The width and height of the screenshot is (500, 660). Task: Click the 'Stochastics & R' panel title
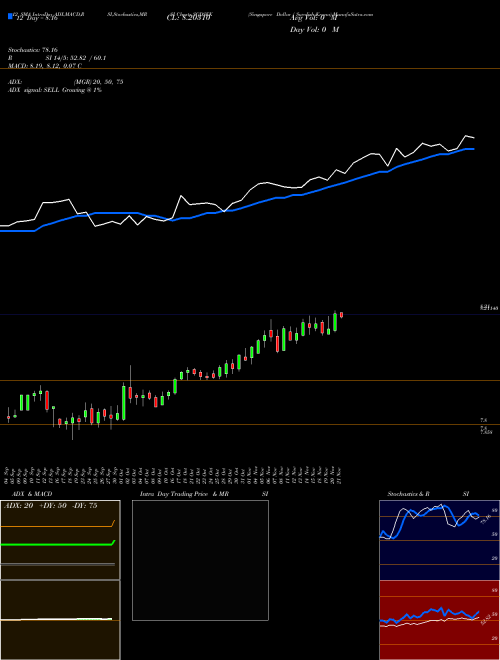[x=409, y=494]
